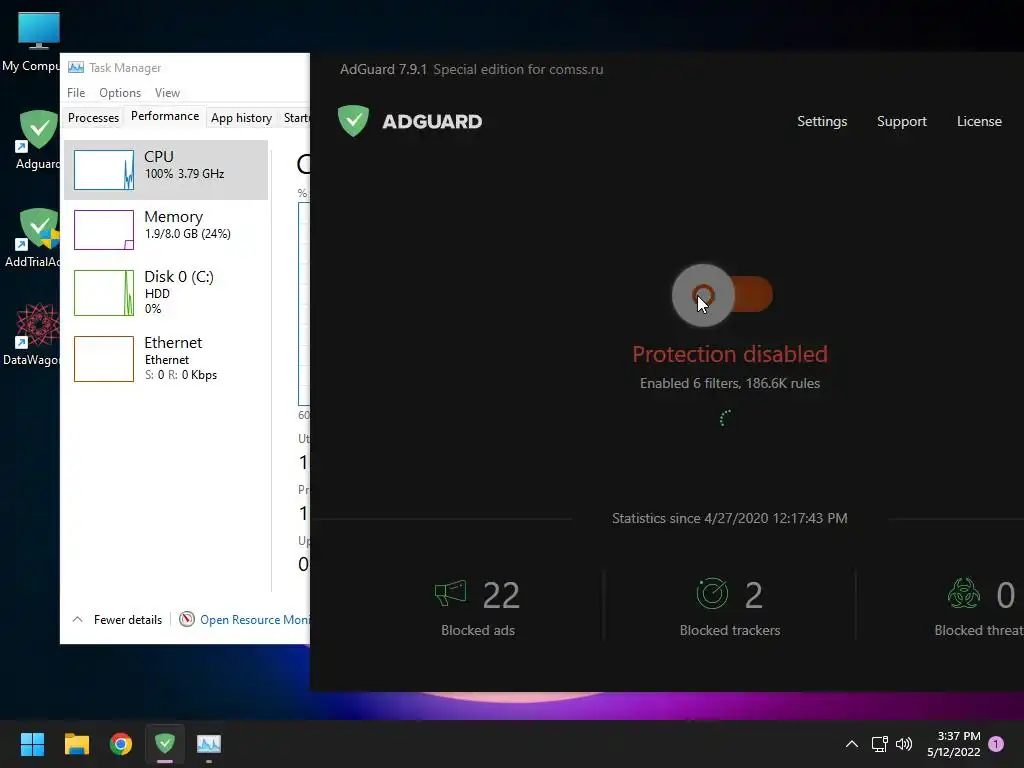The width and height of the screenshot is (1024, 768).
Task: Click the Statistics since date text
Action: pyautogui.click(x=729, y=519)
